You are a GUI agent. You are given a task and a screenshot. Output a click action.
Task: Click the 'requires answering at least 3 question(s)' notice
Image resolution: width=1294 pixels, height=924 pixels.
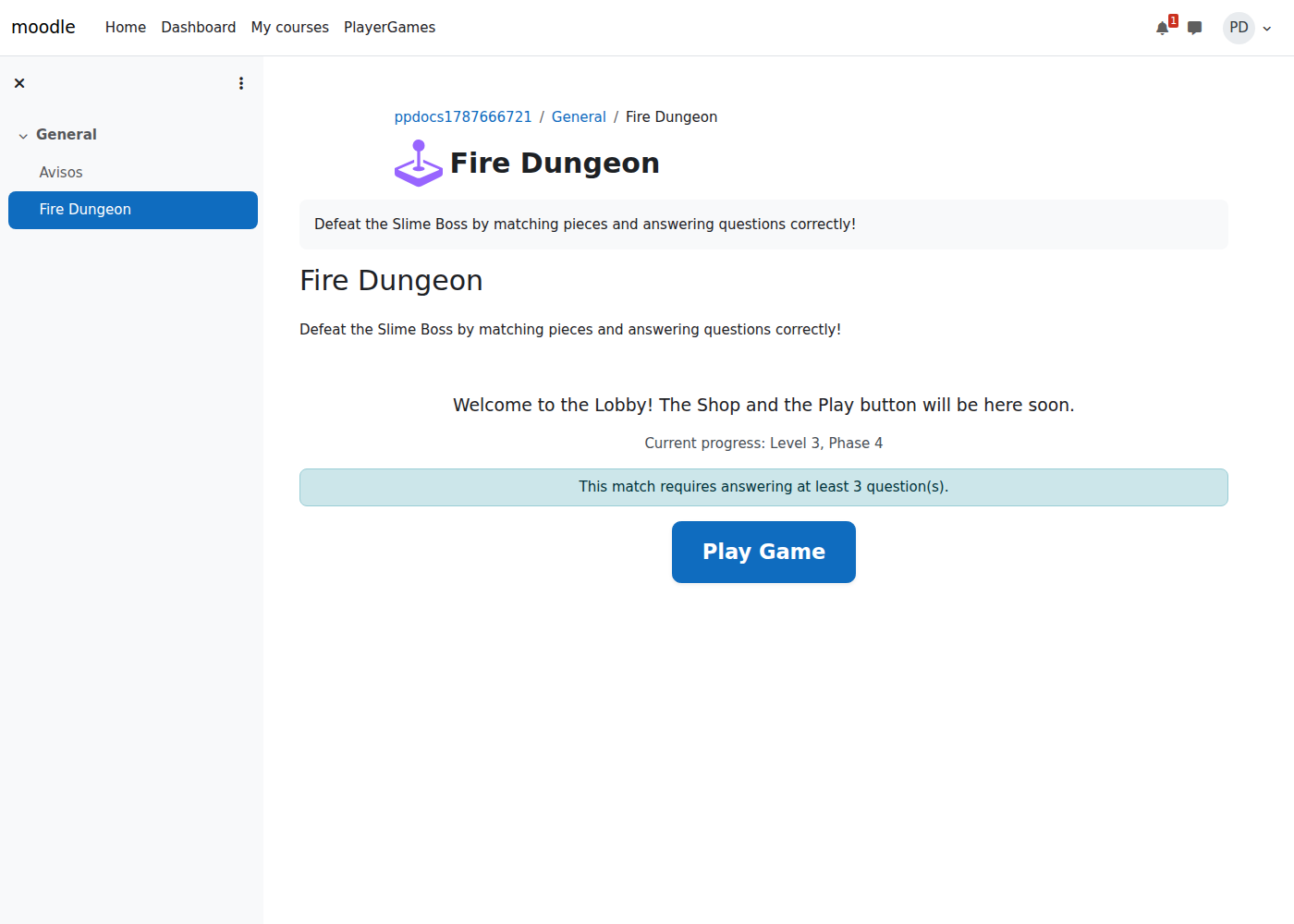click(763, 487)
